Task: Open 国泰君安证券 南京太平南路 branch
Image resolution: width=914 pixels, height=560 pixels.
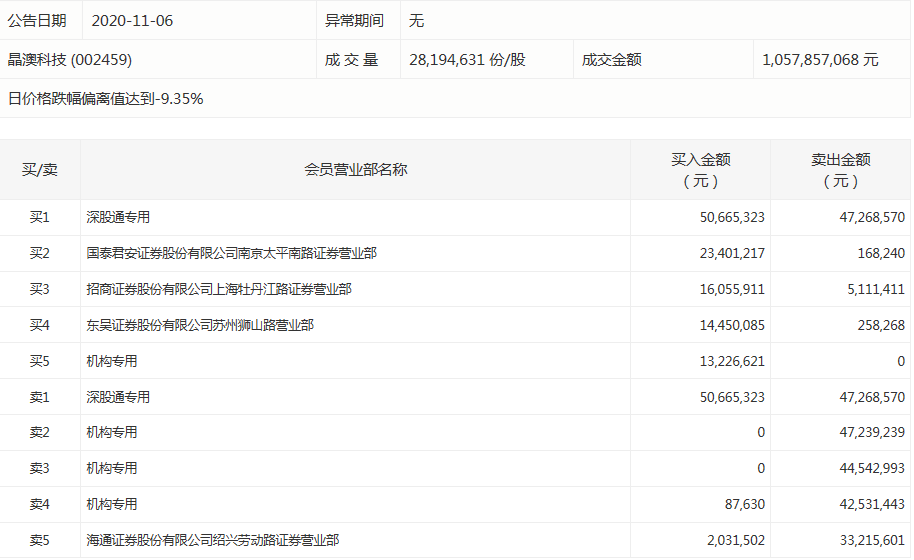Action: pos(231,253)
